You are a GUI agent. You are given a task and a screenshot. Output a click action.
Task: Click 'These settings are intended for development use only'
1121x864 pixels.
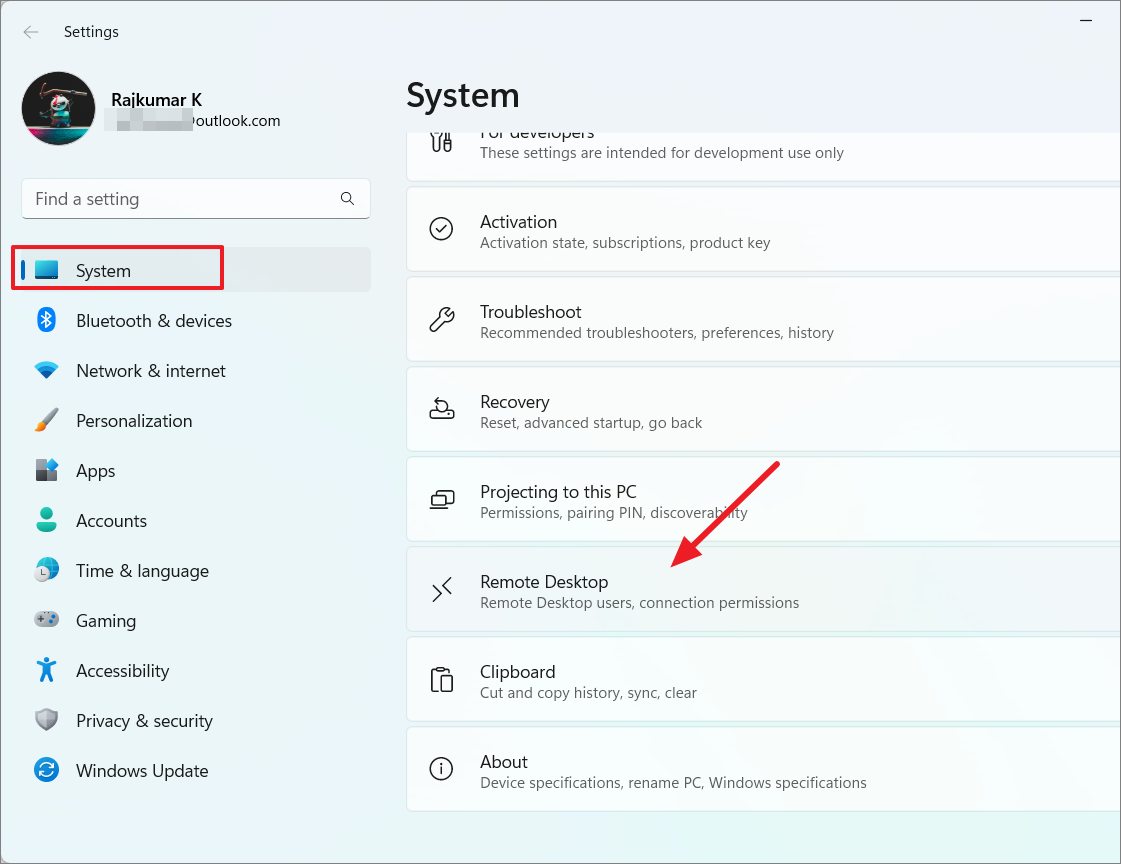click(x=662, y=153)
